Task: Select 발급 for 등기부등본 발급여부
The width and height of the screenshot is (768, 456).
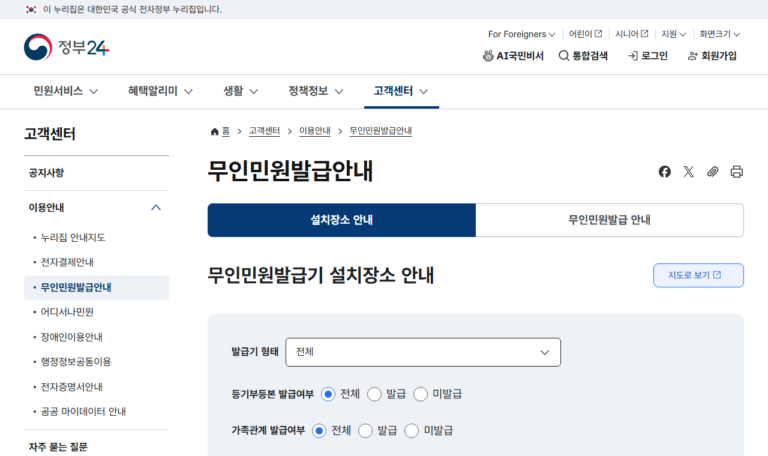Action: (x=374, y=394)
